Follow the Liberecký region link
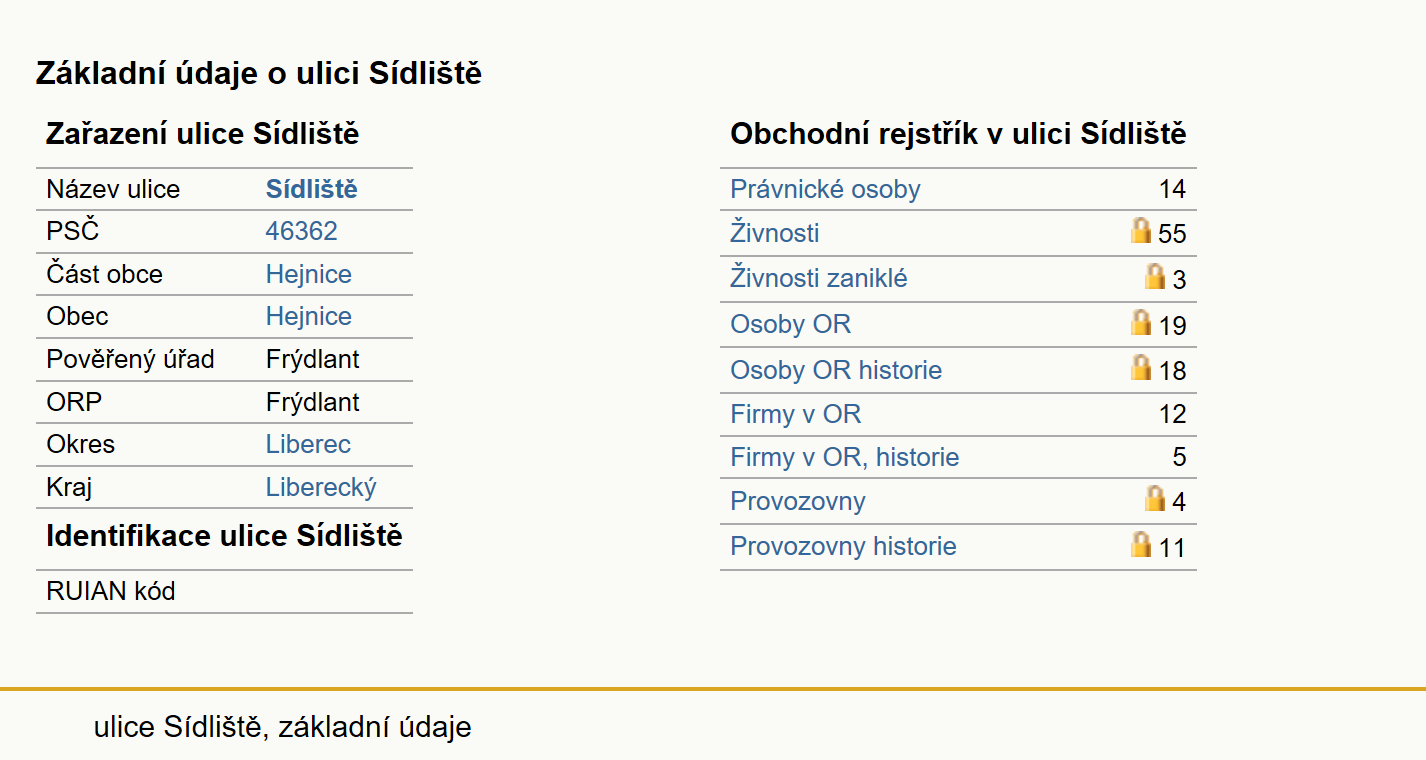 [321, 487]
